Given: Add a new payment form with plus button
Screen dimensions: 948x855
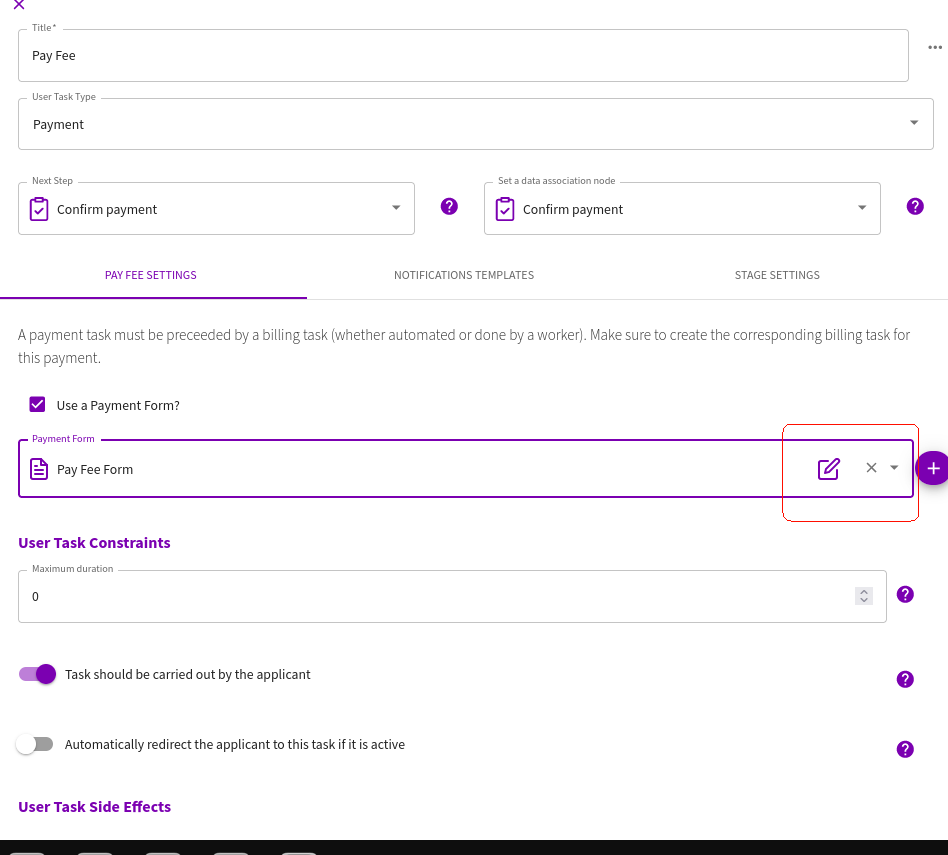Looking at the screenshot, I should pos(933,468).
